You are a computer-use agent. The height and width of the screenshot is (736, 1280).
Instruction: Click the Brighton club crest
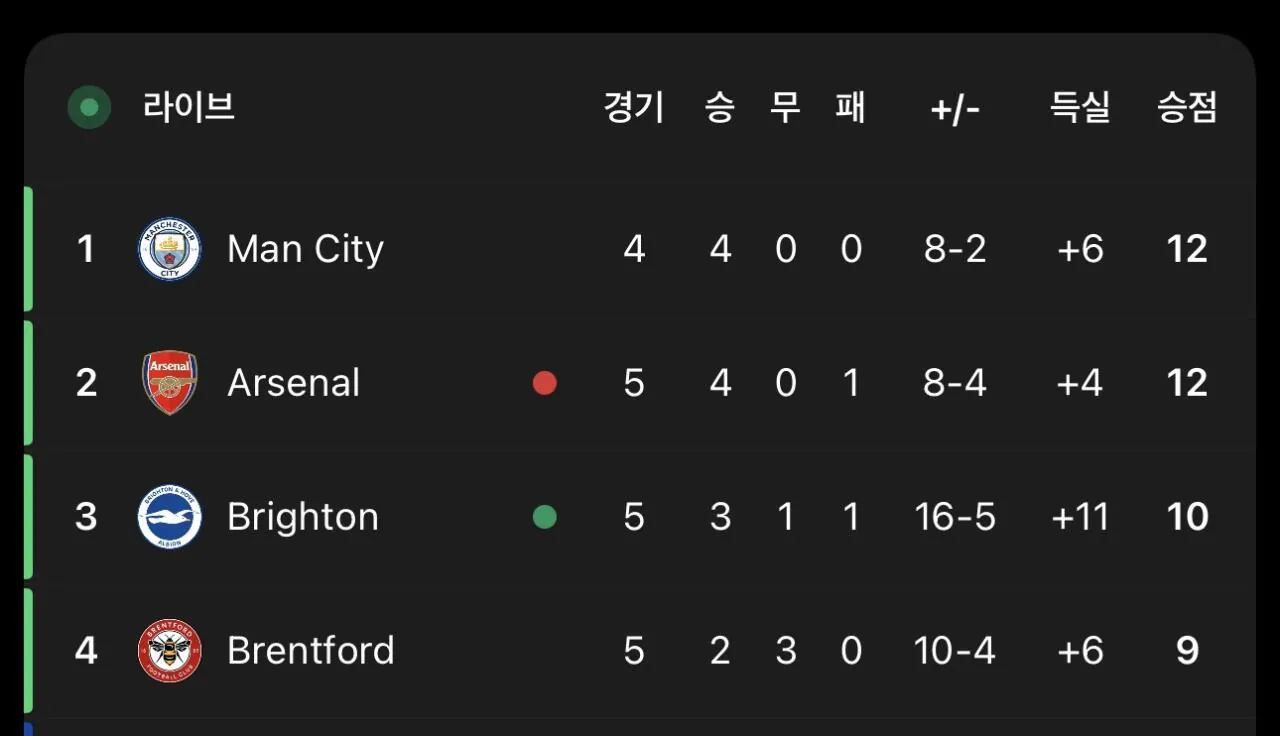(169, 517)
